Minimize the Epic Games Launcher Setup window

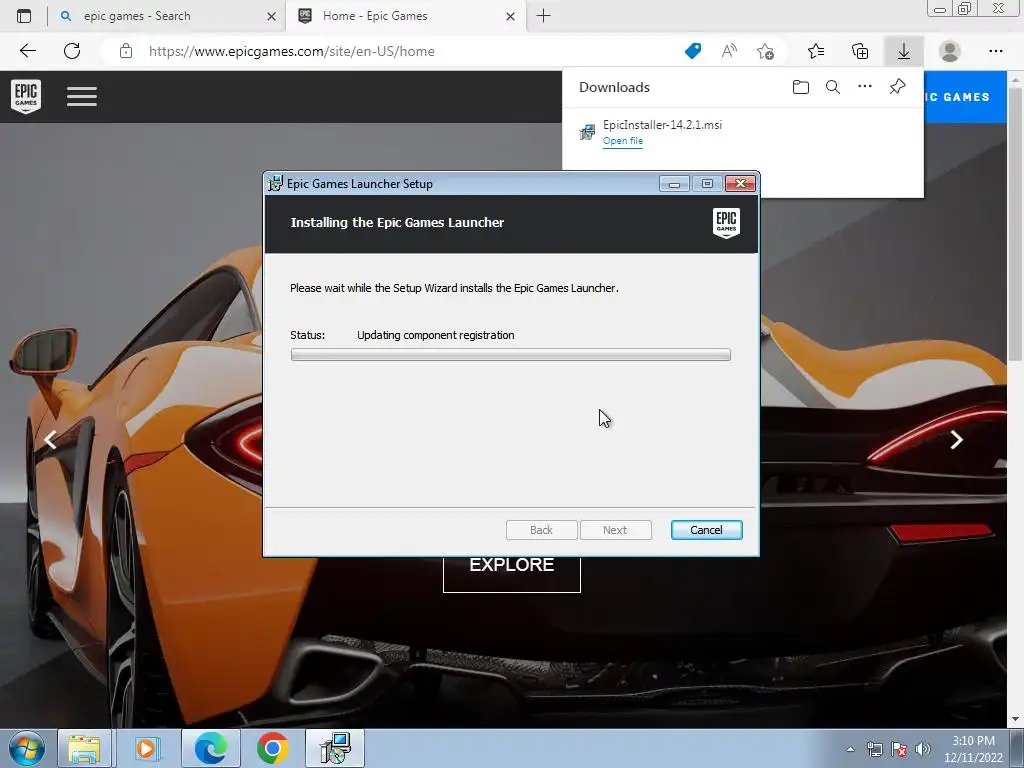pyautogui.click(x=674, y=184)
